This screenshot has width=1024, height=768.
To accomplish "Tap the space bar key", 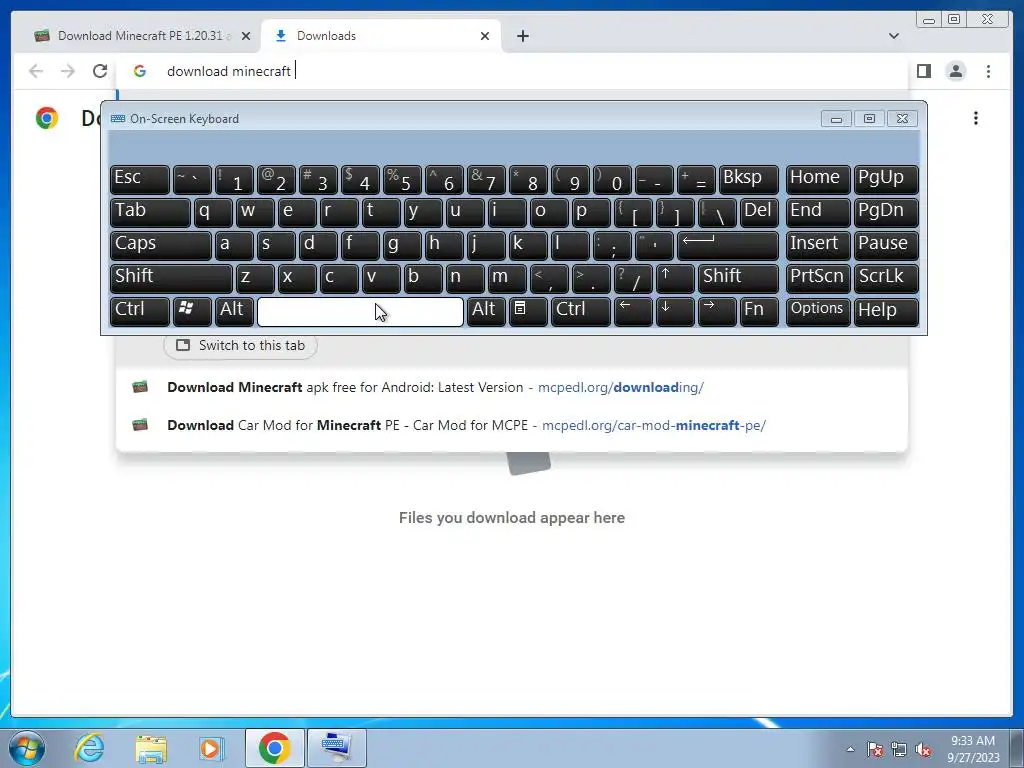I will [x=360, y=312].
